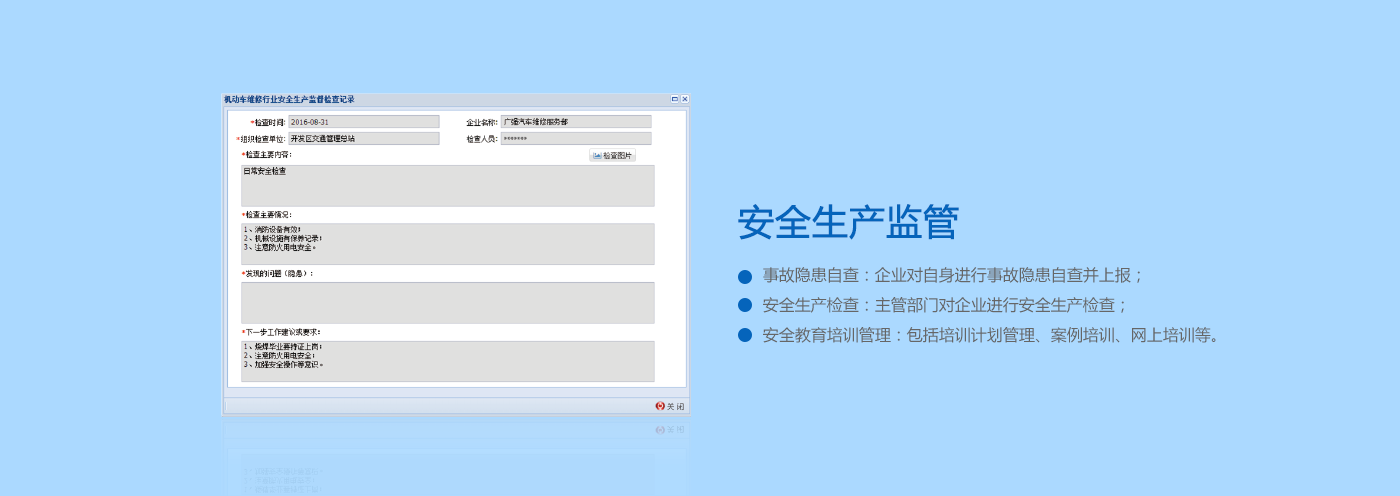The image size is (1400, 496).
Task: Maximize the inspection record dialog window
Action: click(x=675, y=99)
